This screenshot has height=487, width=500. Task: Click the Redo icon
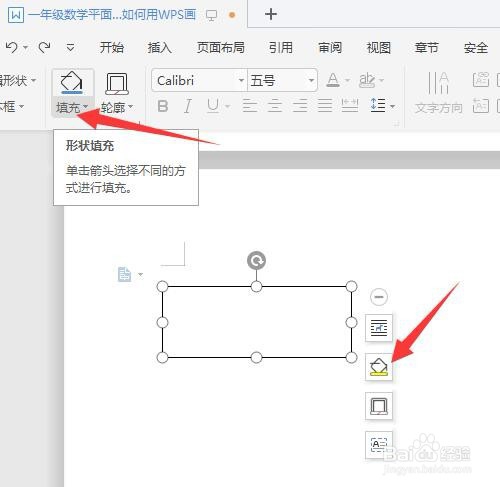tap(44, 47)
